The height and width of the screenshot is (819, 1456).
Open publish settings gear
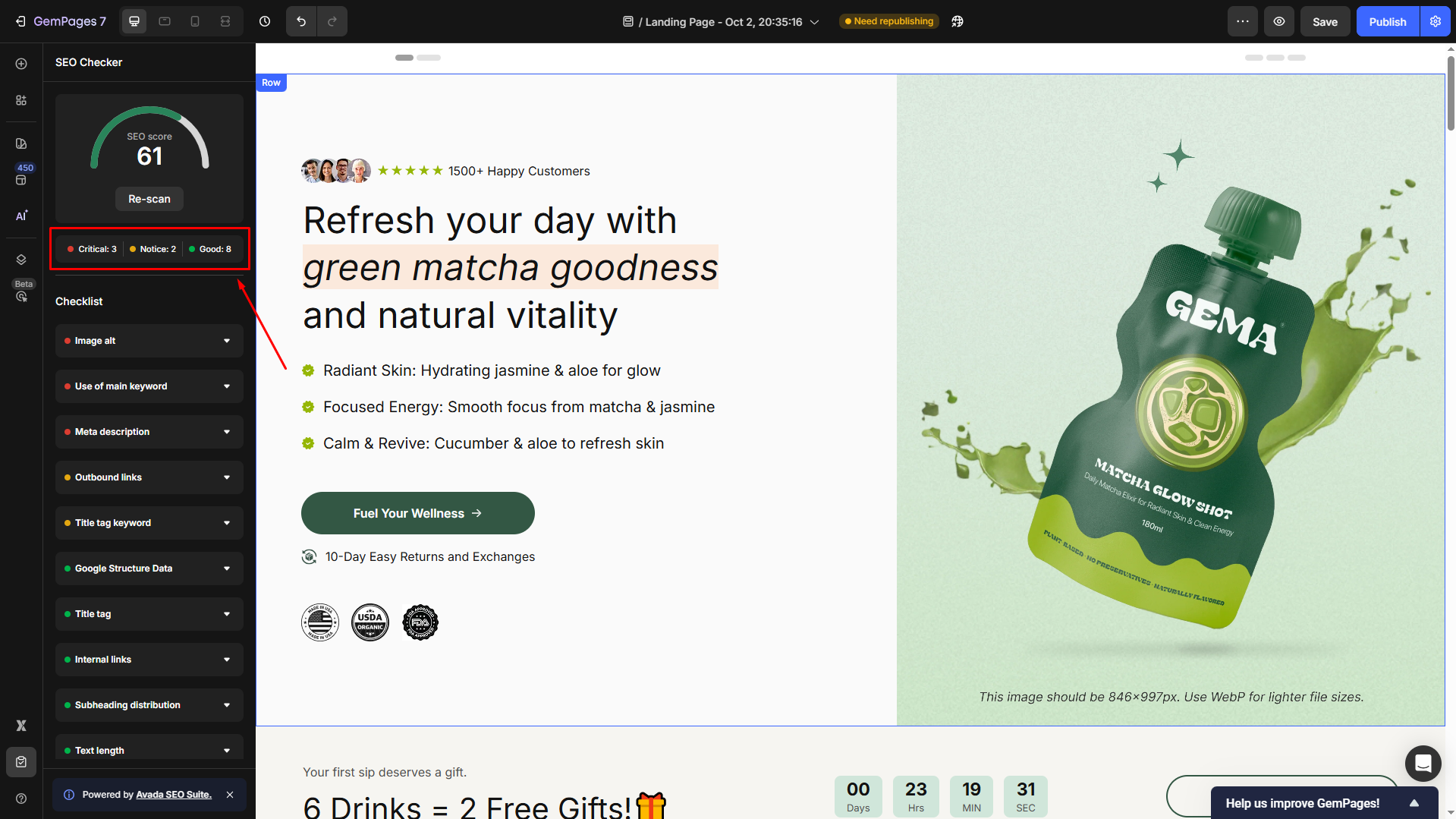[x=1436, y=21]
